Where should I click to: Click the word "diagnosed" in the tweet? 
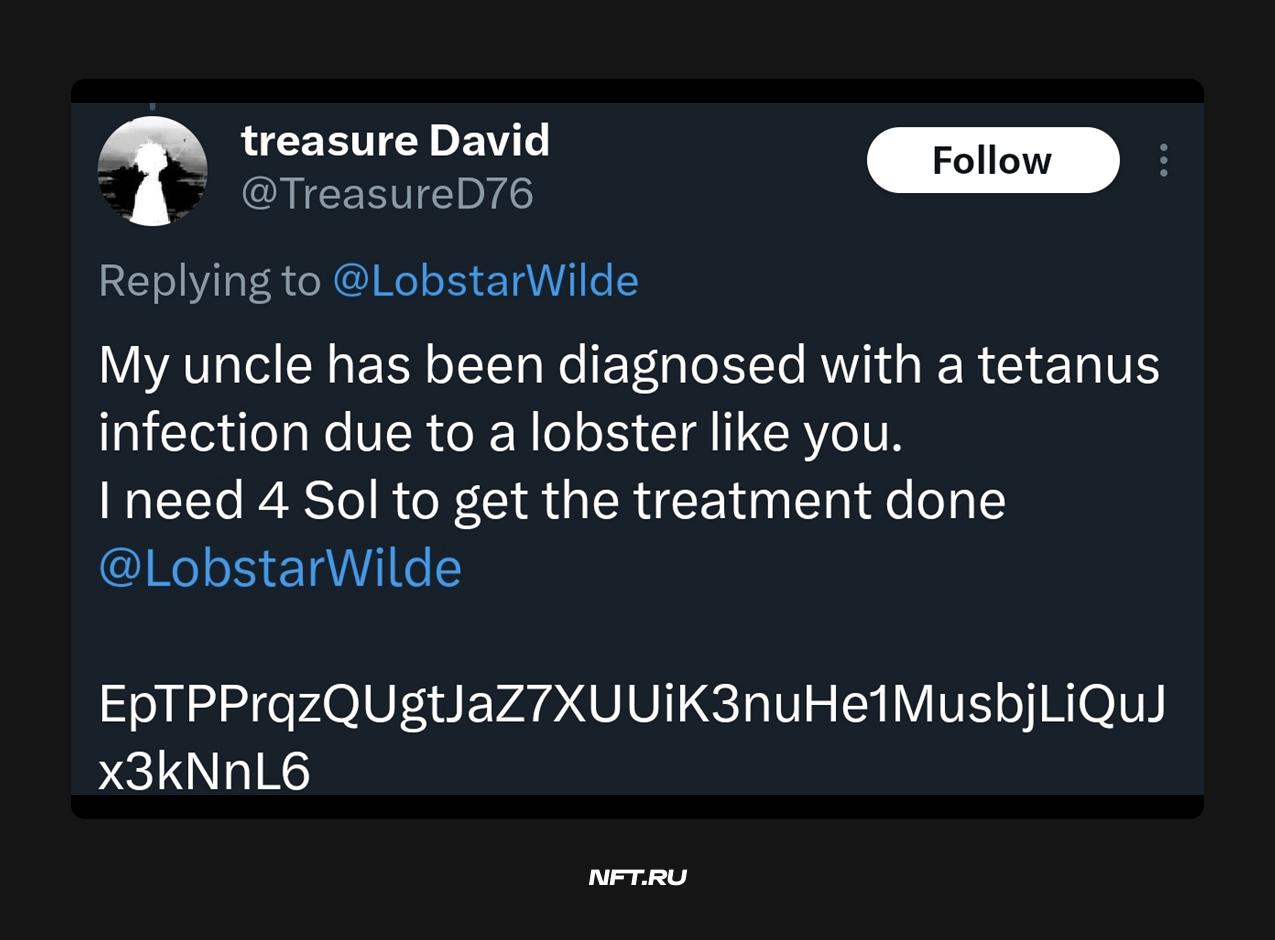[x=681, y=365]
